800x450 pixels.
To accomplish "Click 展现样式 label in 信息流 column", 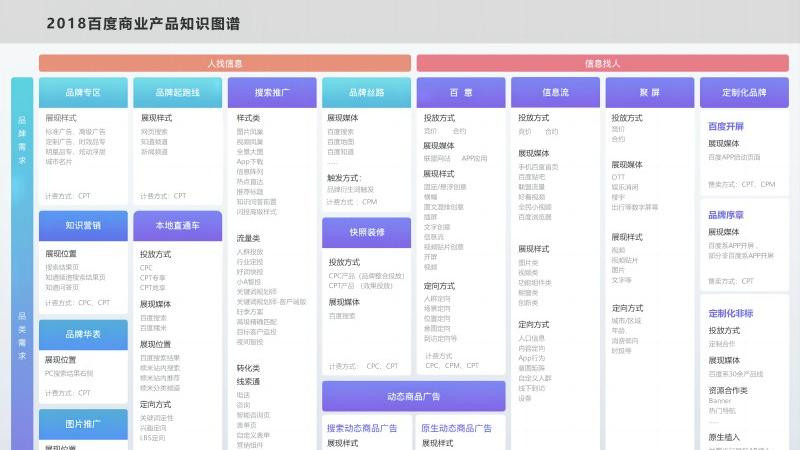I will (534, 249).
